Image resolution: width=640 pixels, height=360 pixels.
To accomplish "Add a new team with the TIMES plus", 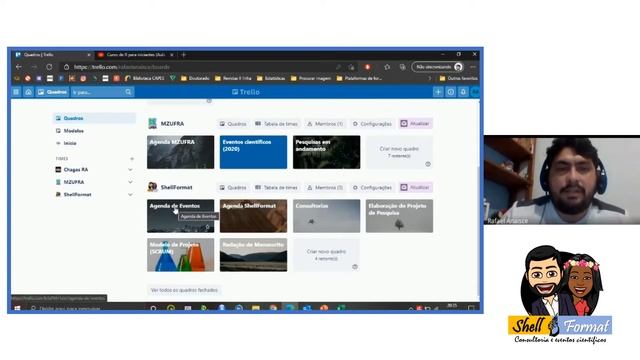I will (132, 158).
